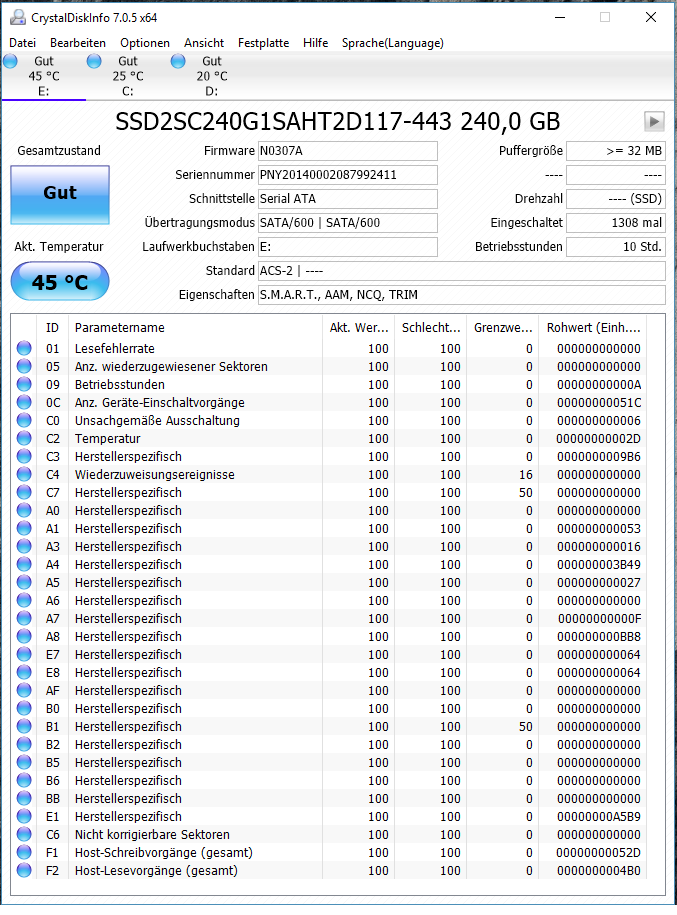677x915 pixels.
Task: Click the ID column header
Action: tap(53, 327)
